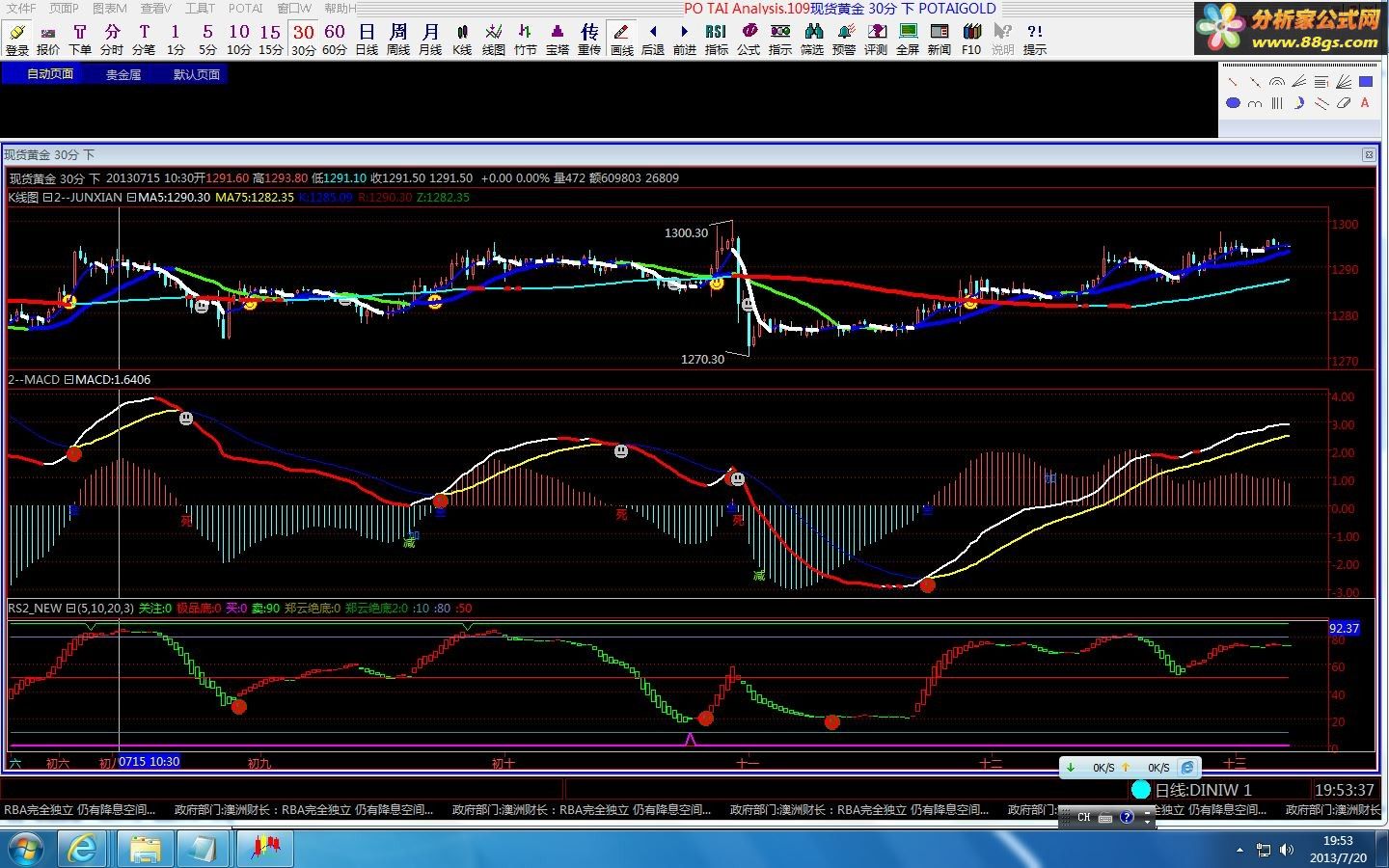
Task: Click the 登录 login icon
Action: [17, 40]
